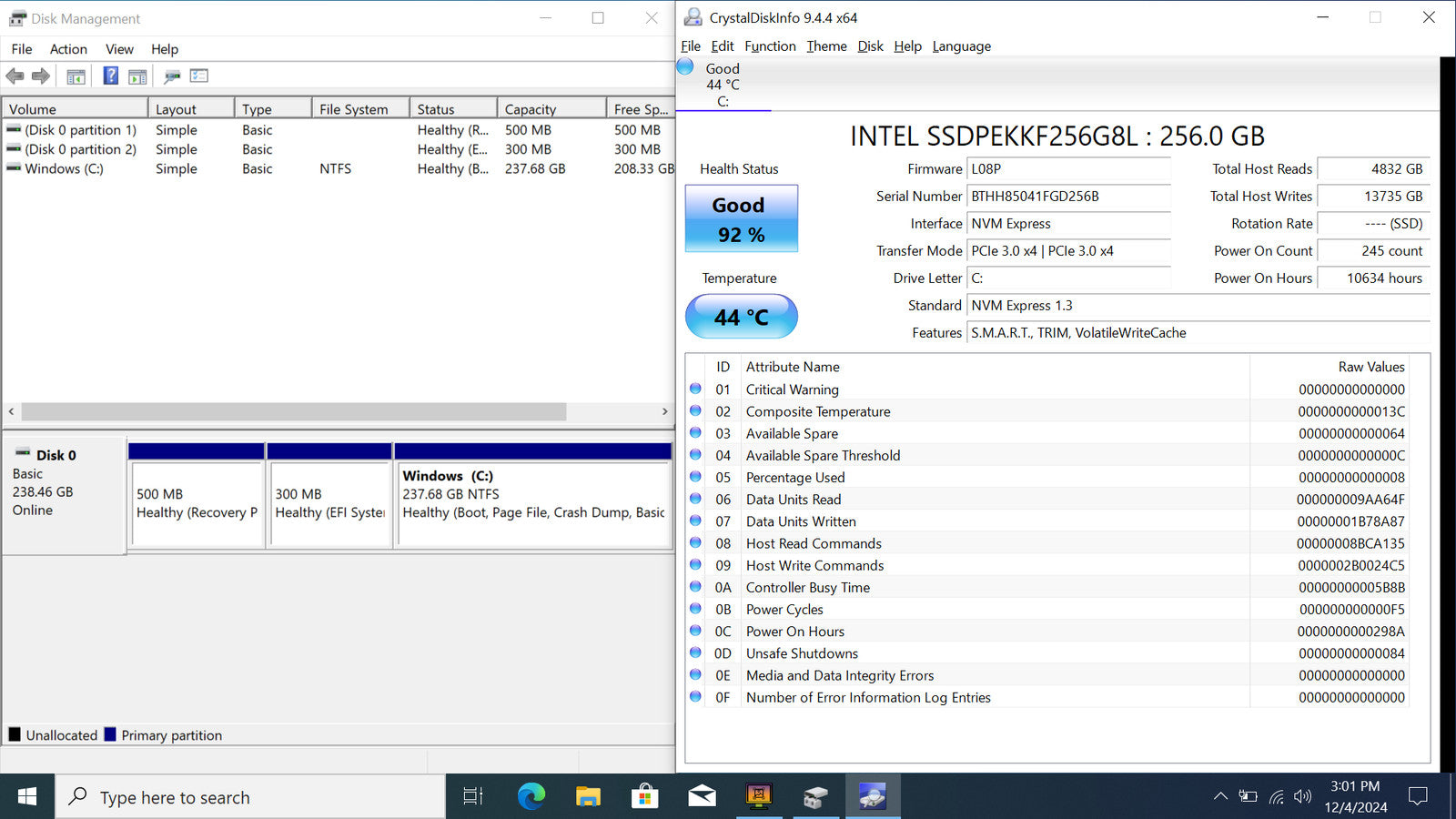This screenshot has width=1456, height=819.
Task: Click the Percentage Used status indicator dot
Action: (x=695, y=477)
